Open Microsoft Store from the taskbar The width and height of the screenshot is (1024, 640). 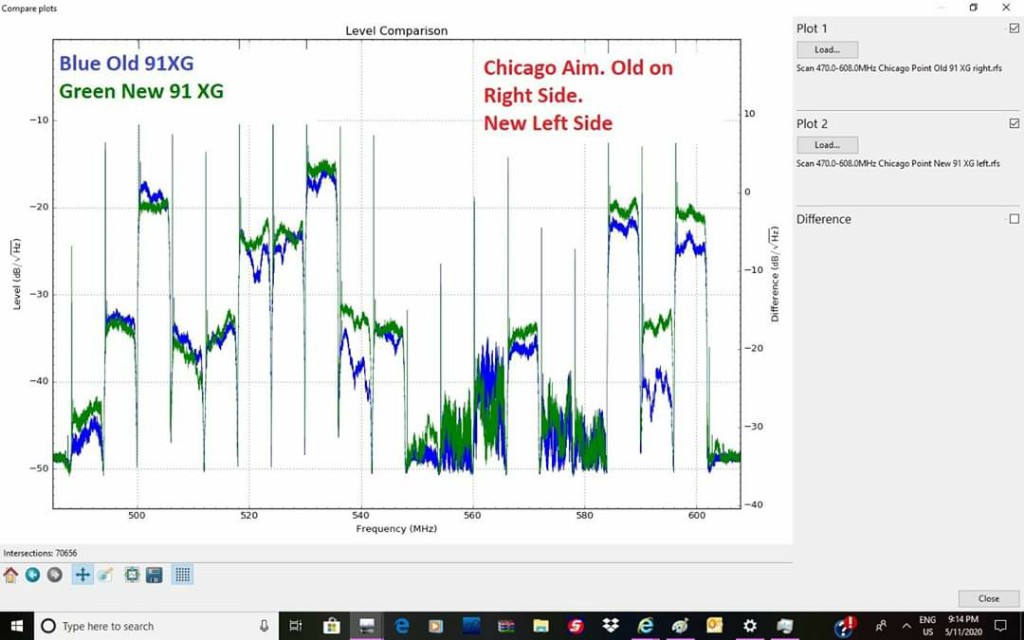tap(332, 626)
